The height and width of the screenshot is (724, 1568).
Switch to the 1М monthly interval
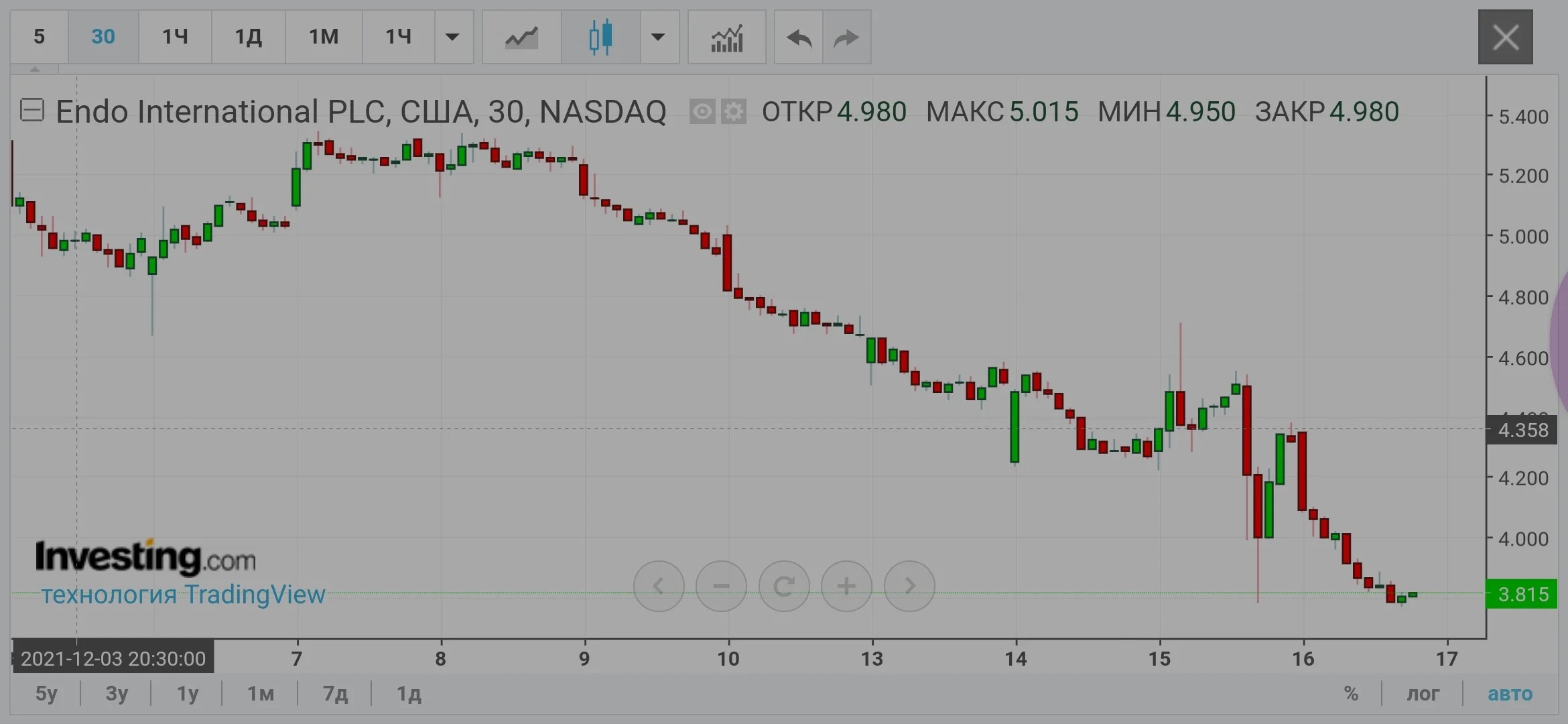tap(324, 37)
